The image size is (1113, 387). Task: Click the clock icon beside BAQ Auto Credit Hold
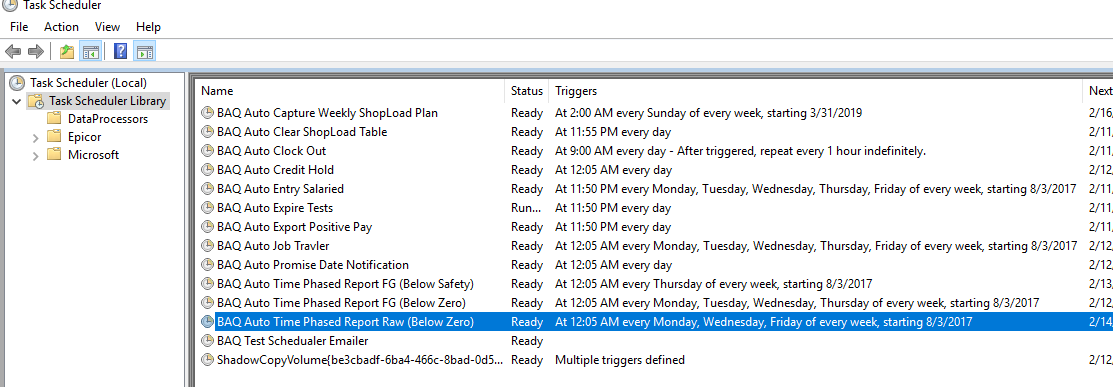207,170
